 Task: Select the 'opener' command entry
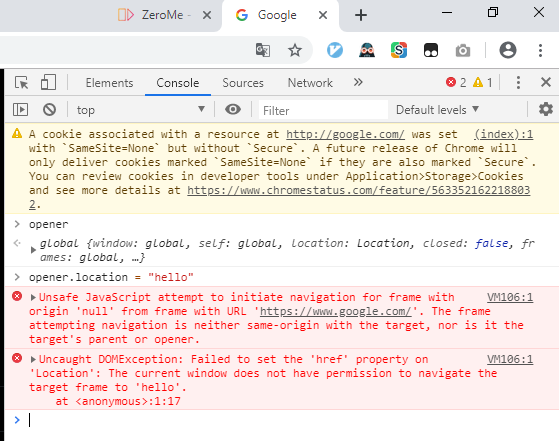(48, 225)
